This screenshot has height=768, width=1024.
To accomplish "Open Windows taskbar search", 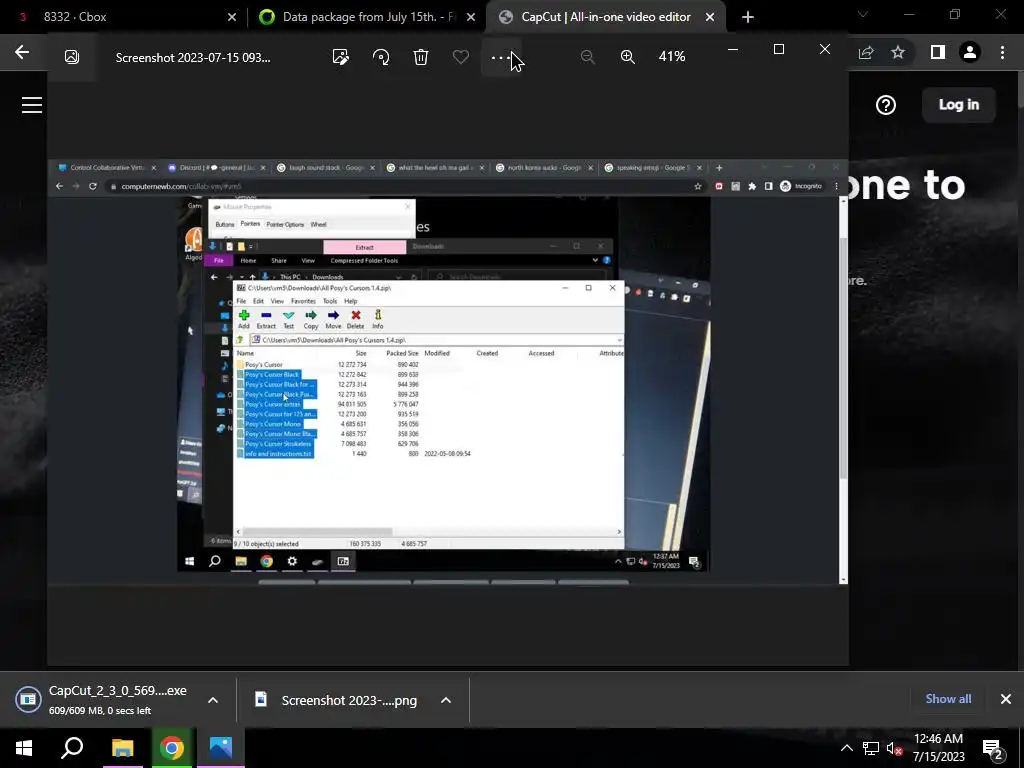I will click(72, 748).
